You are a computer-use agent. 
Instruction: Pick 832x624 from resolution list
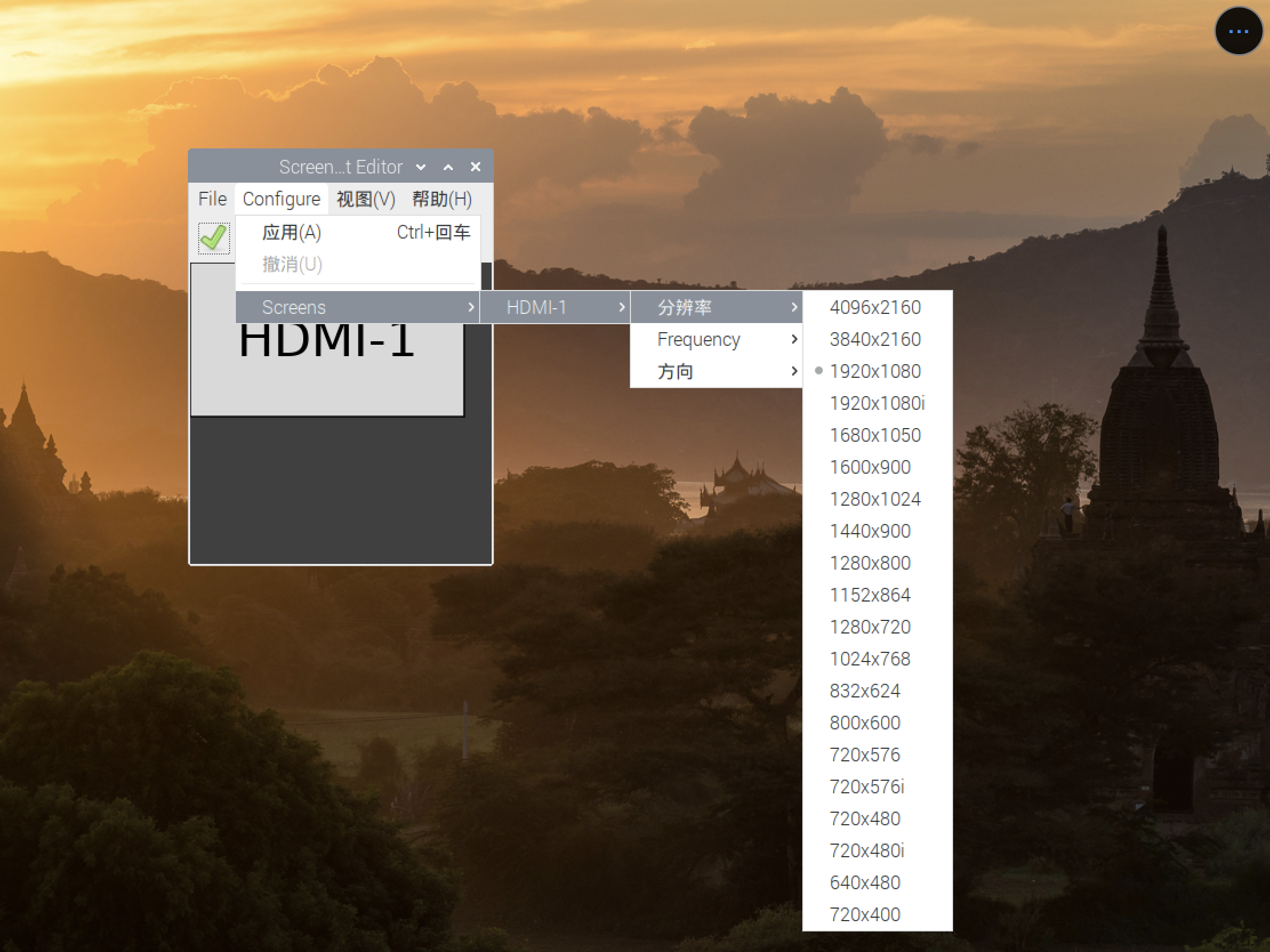click(x=877, y=691)
